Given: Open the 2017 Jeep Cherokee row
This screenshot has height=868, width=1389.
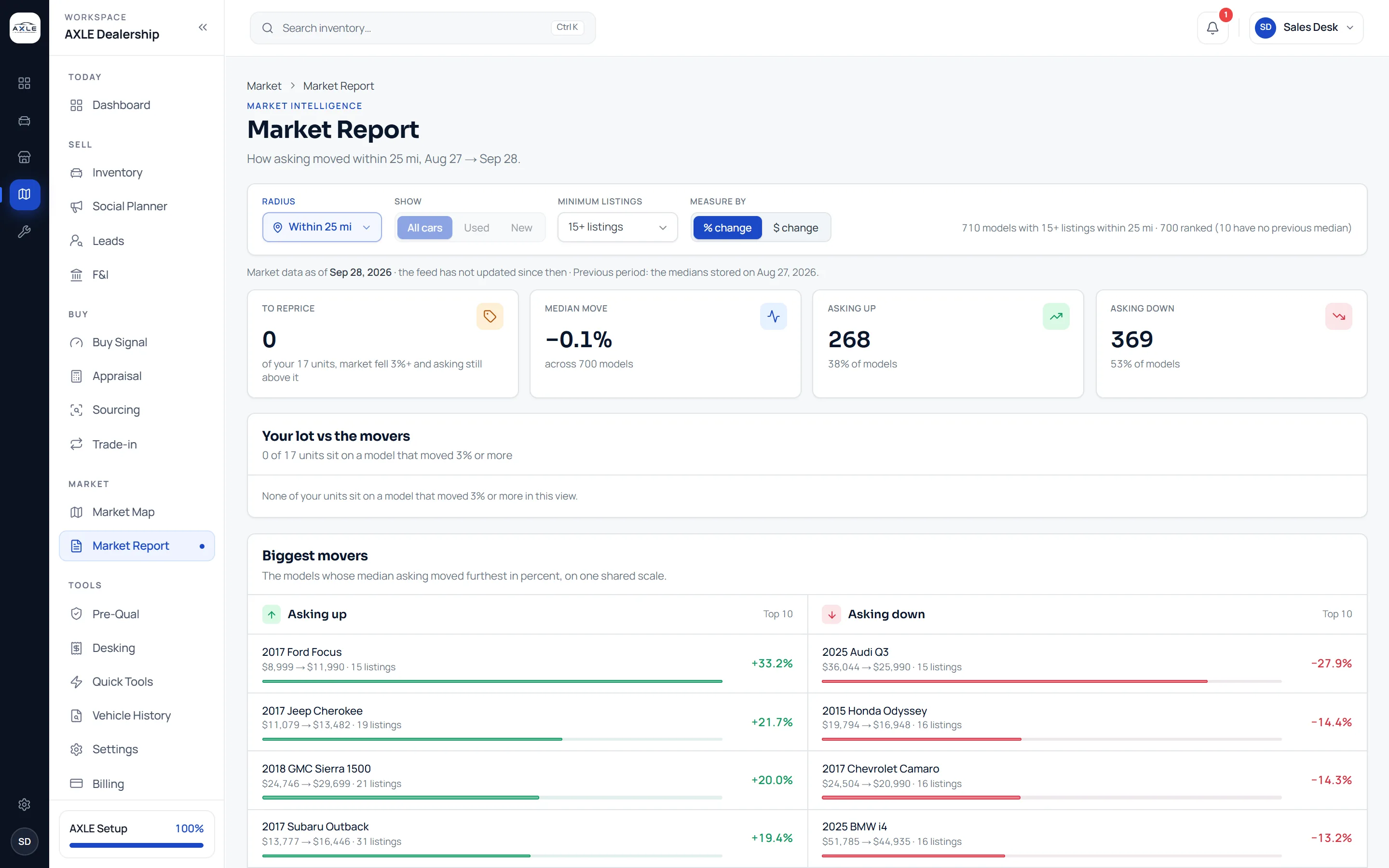Looking at the screenshot, I should [528, 722].
